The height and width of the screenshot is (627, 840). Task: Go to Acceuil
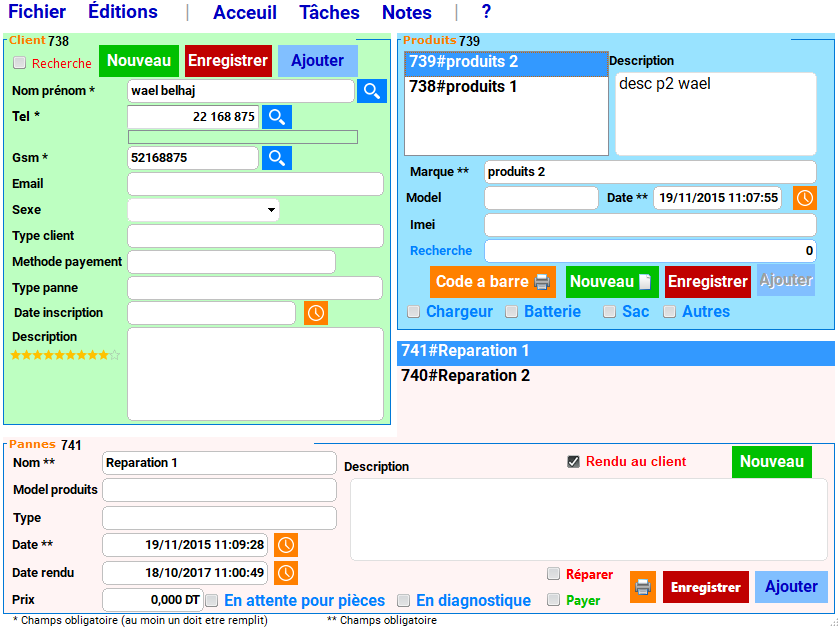point(245,12)
